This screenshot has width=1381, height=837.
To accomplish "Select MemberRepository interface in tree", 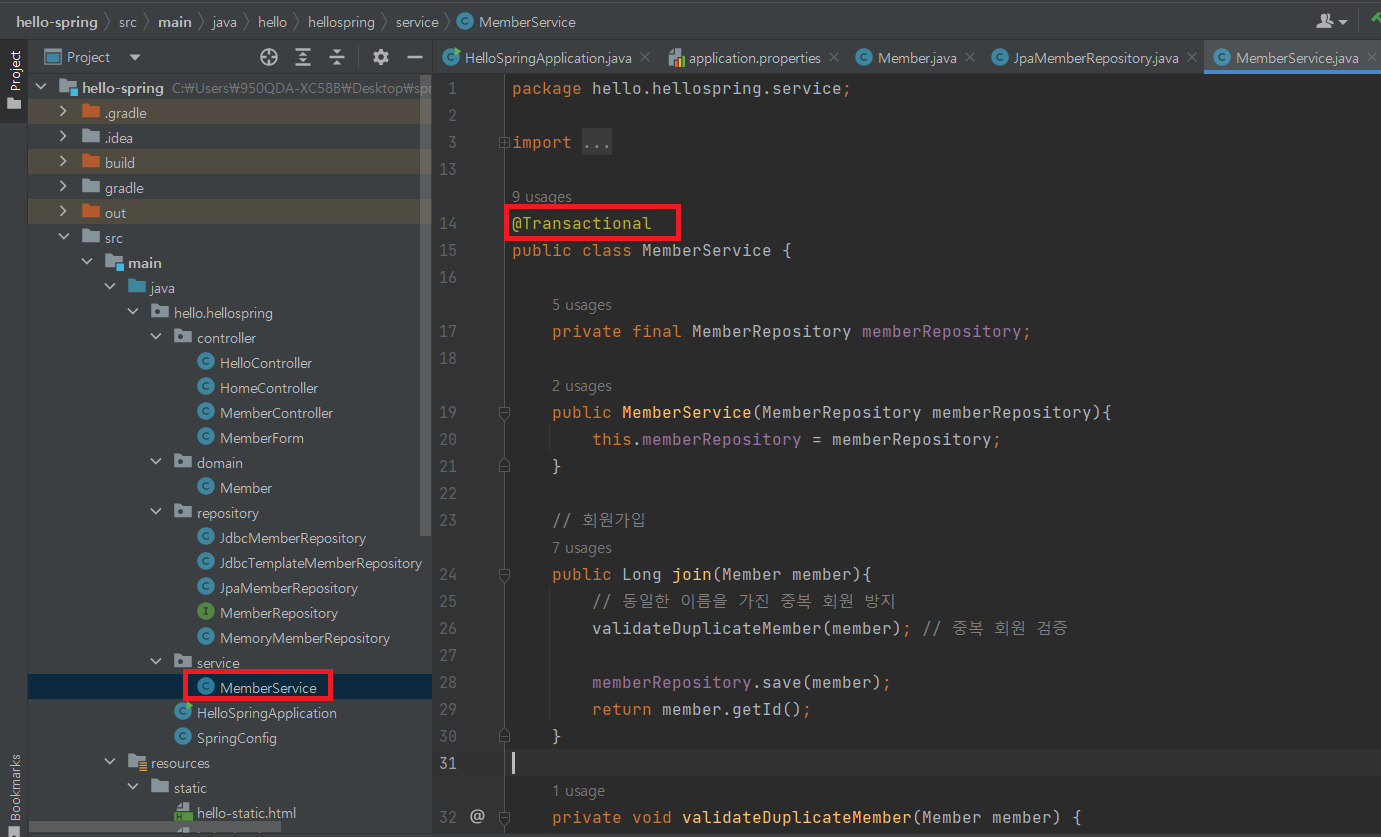I will pos(279,613).
